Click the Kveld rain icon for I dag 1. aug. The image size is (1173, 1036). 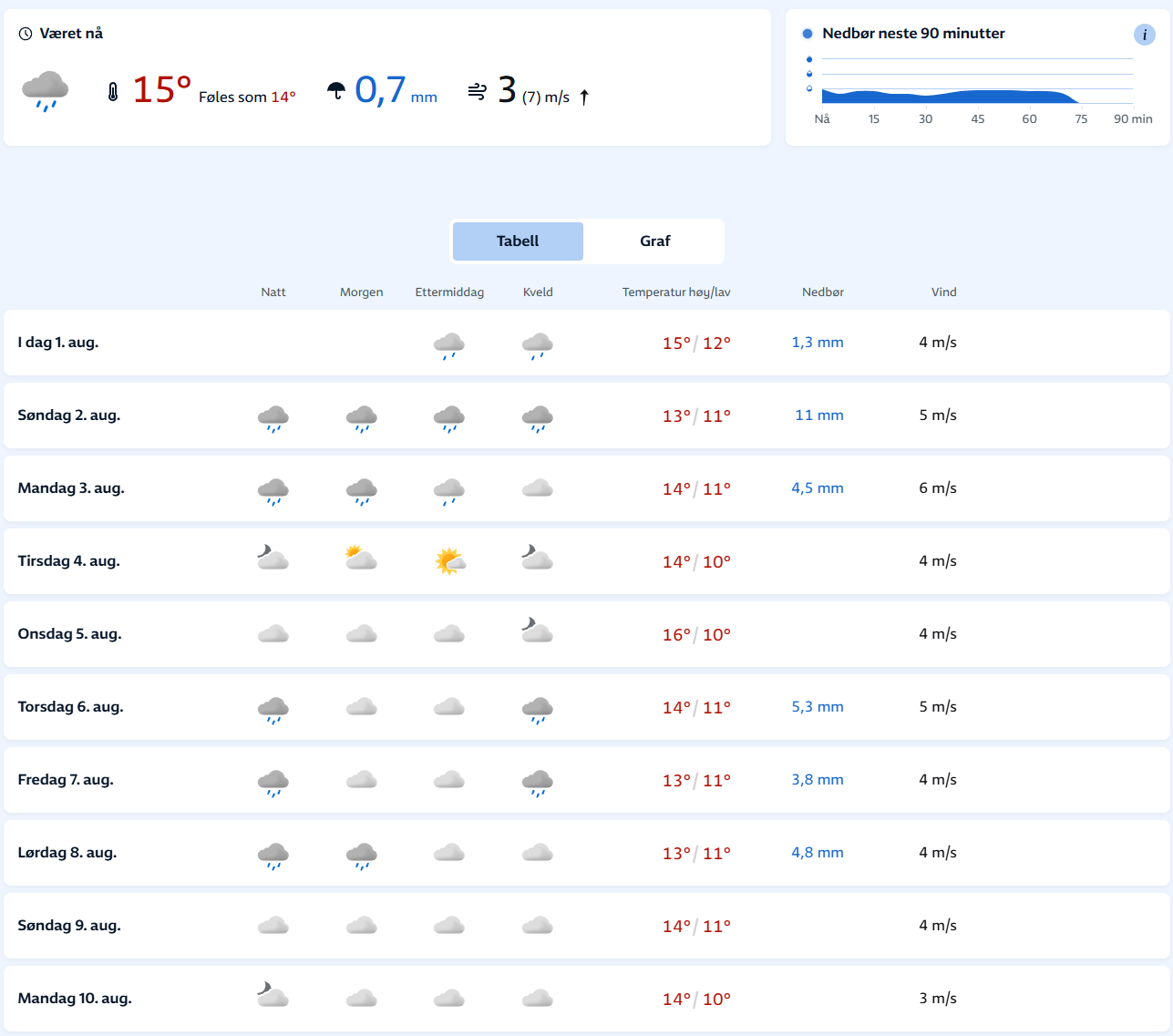538,345
